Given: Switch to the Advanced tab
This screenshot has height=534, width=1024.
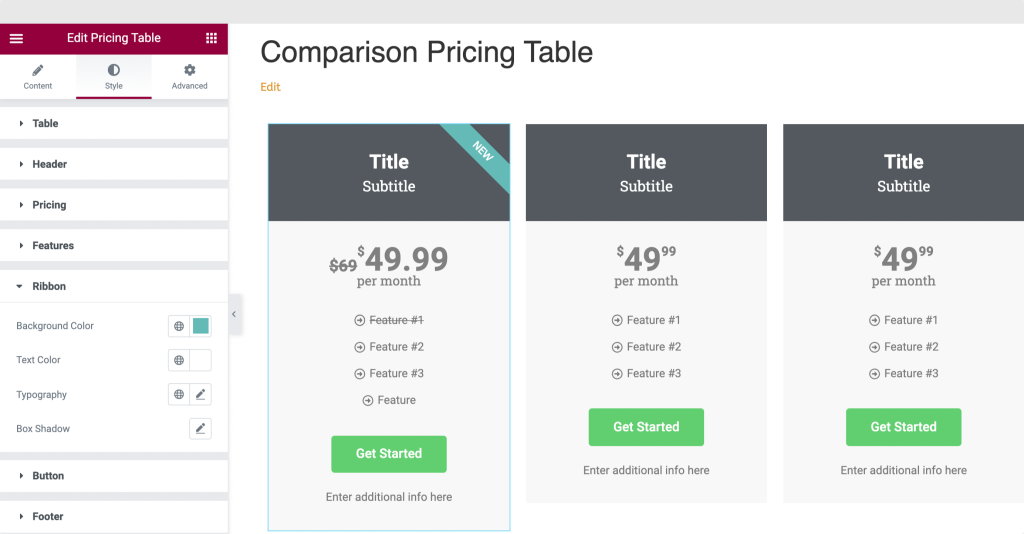Looking at the screenshot, I should pyautogui.click(x=189, y=77).
